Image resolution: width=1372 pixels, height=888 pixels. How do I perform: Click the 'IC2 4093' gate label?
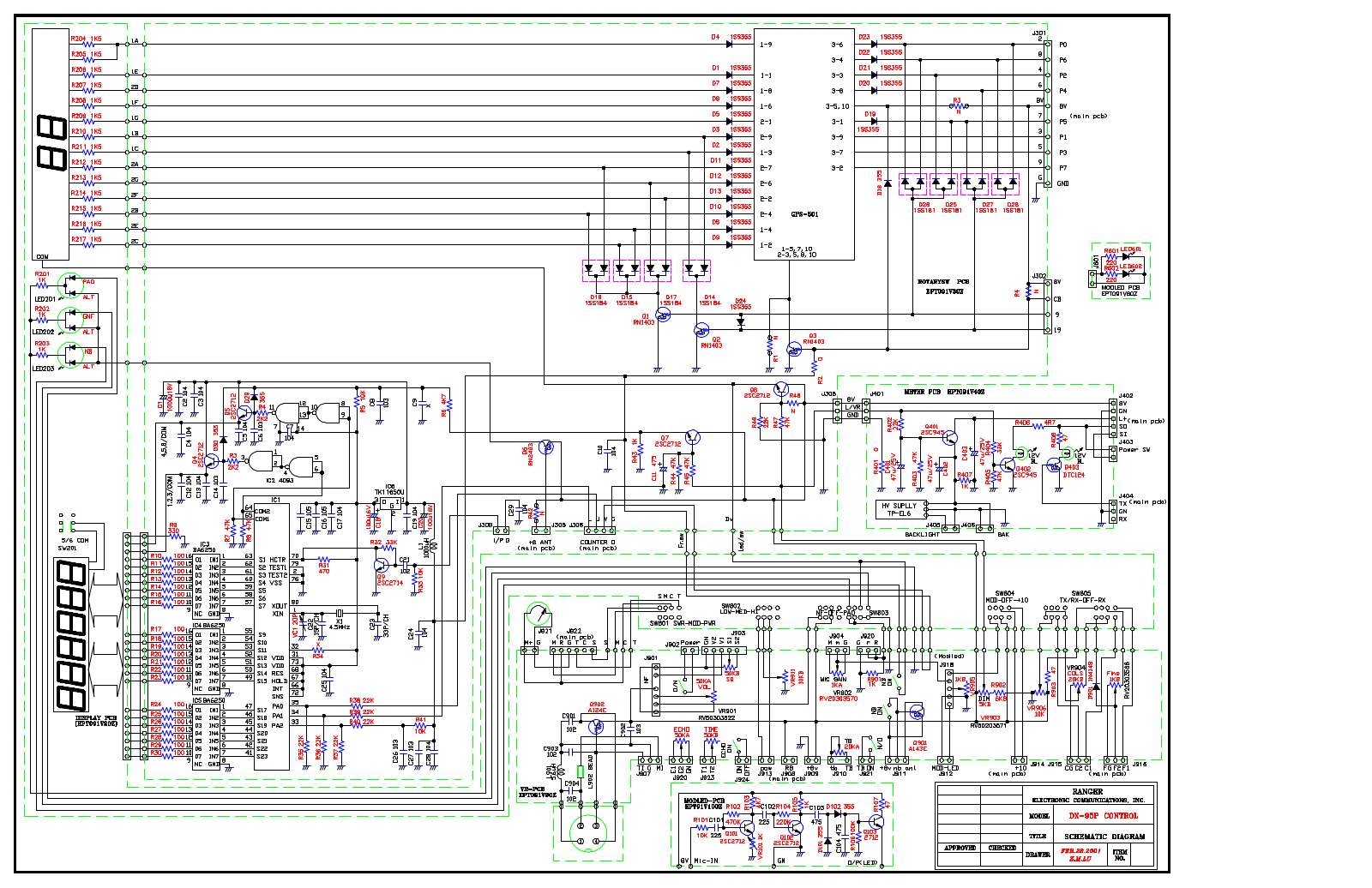click(280, 481)
